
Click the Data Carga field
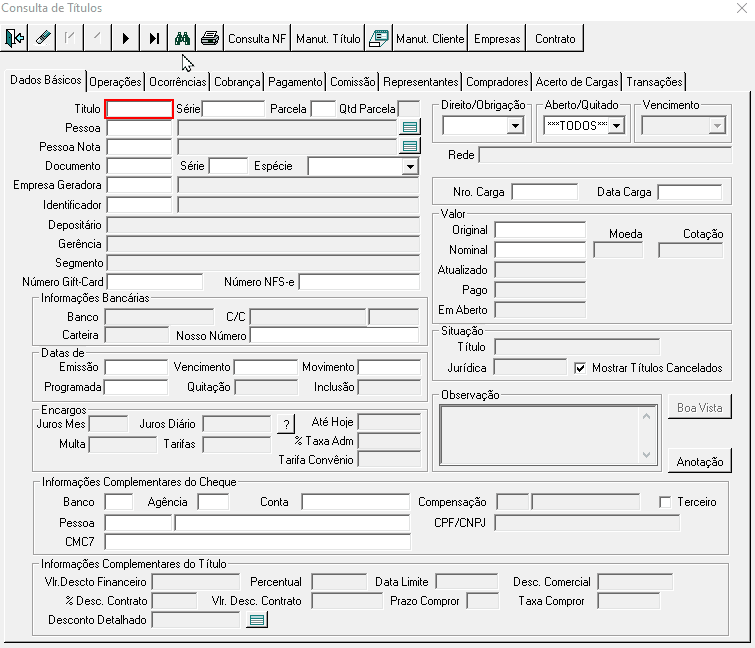(690, 192)
